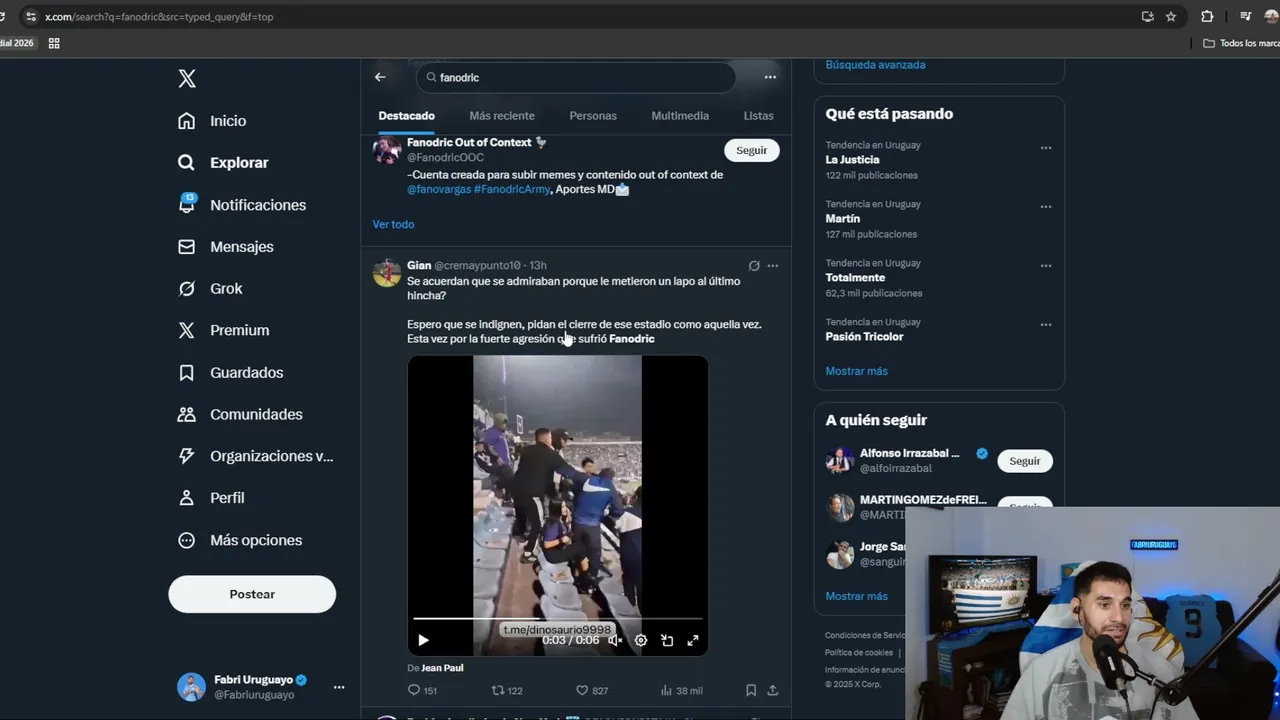The image size is (1280, 720).
Task: Open Organizaciones verificadas in sidebar
Action: 255,456
